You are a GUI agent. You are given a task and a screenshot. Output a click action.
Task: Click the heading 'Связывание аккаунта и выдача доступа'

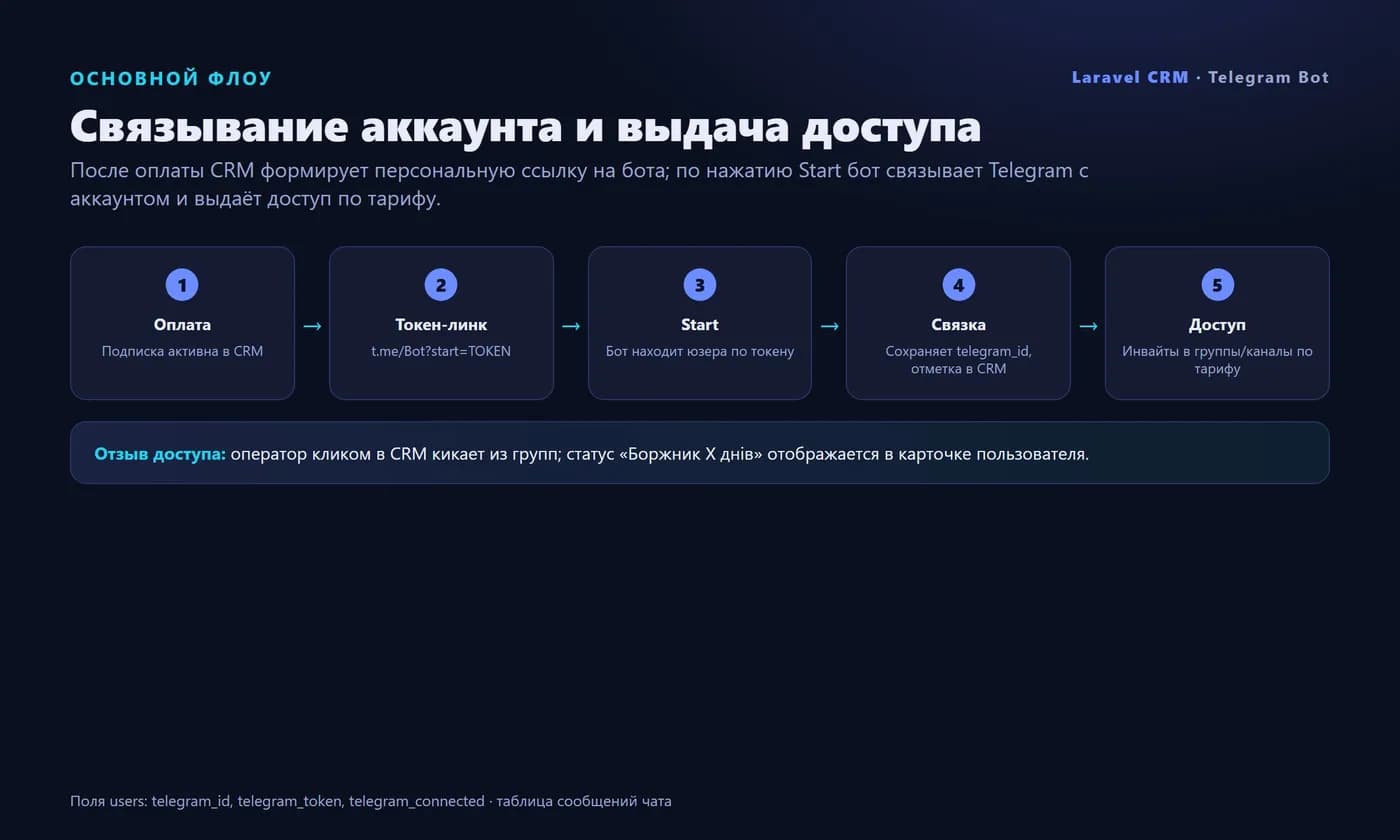tap(525, 127)
